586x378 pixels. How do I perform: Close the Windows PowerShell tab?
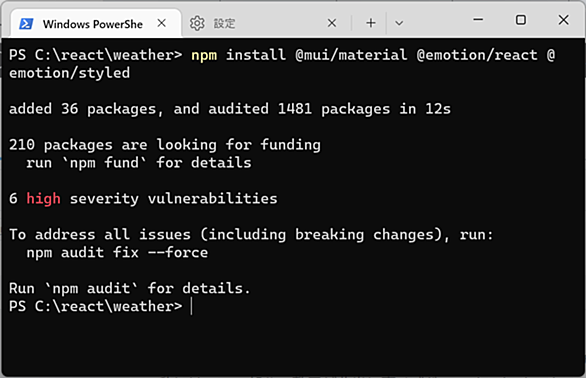pos(162,23)
